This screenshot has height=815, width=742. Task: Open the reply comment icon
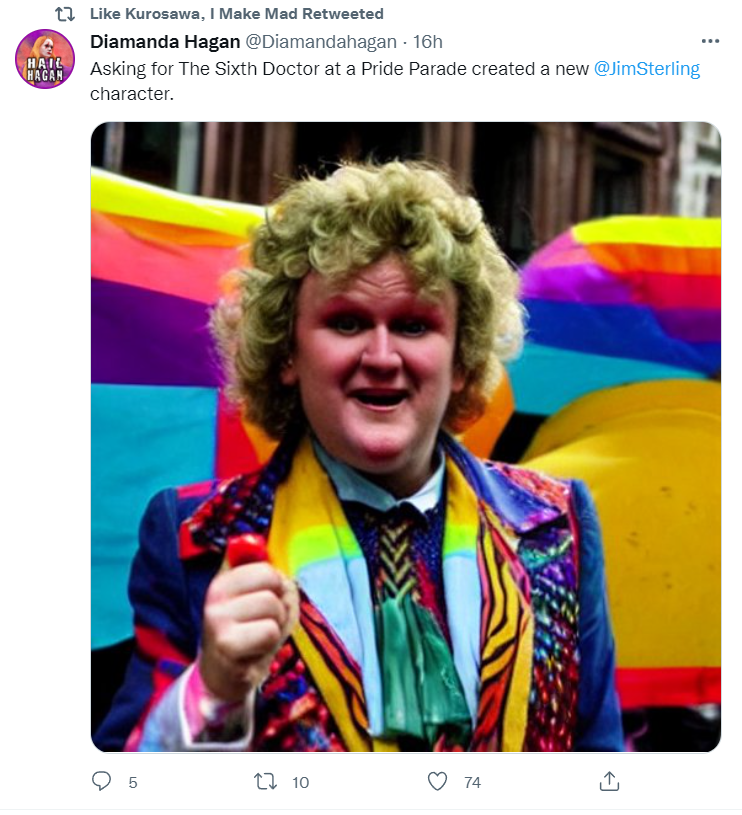pyautogui.click(x=101, y=781)
